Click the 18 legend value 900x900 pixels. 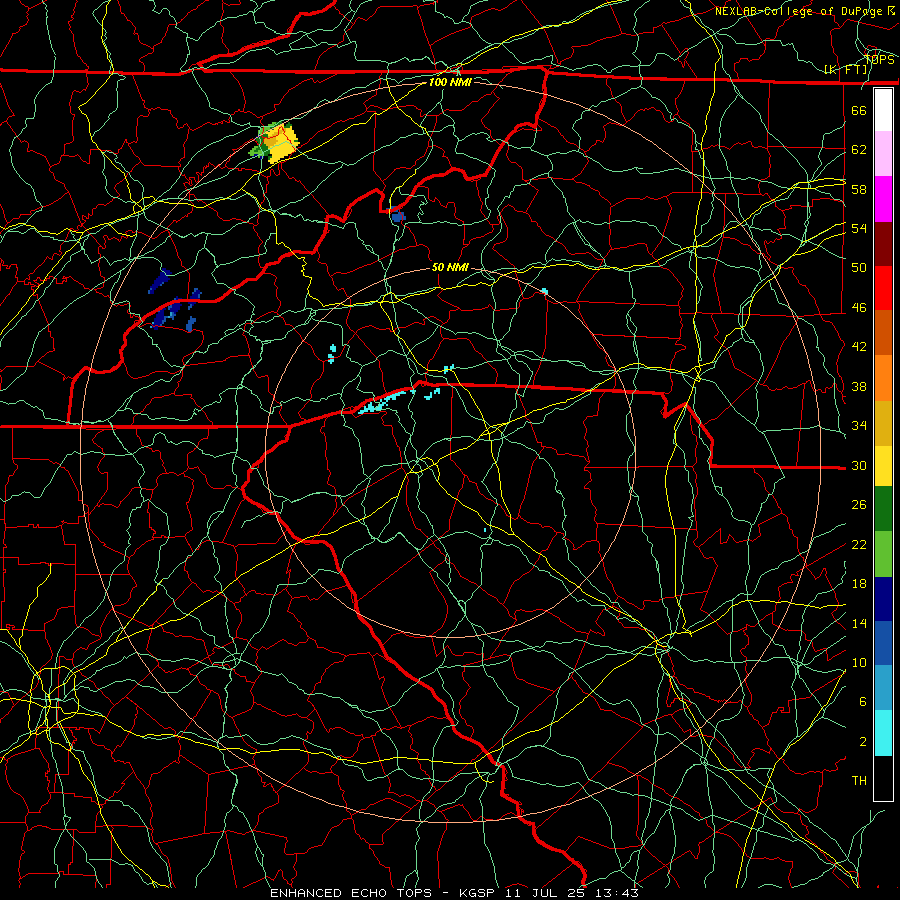click(859, 584)
